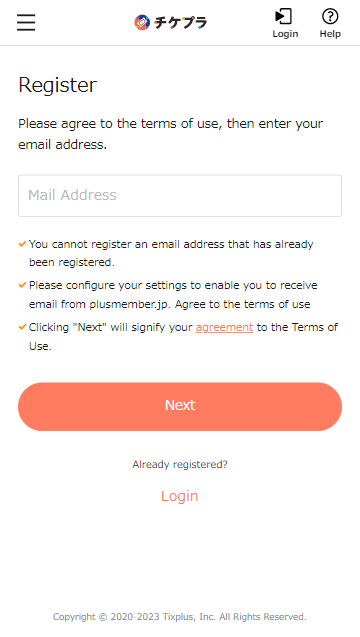Open the agreement Terms of Use link
360x637 pixels.
pyautogui.click(x=224, y=327)
